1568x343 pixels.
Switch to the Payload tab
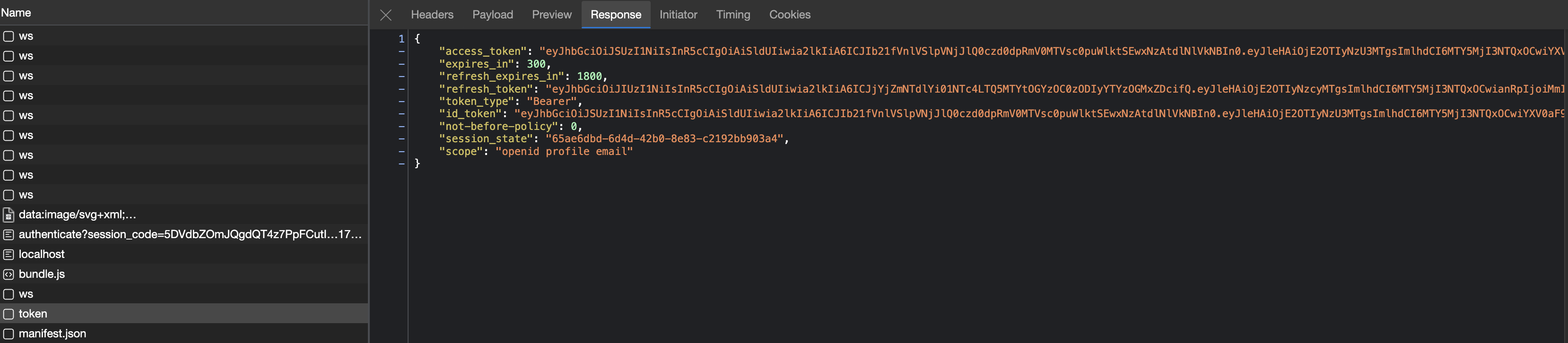(492, 15)
